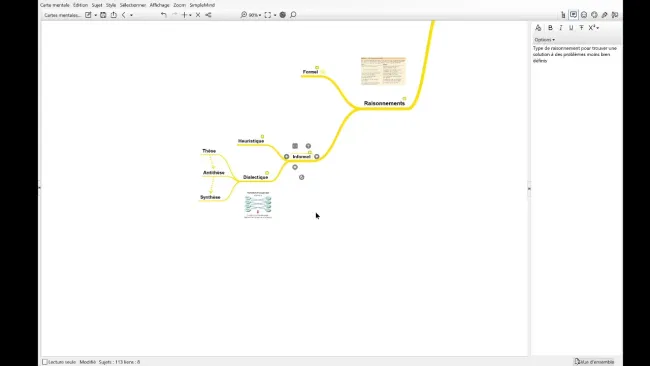Click the lowest circle icon under Informel
The image size is (650, 366).
301,177
